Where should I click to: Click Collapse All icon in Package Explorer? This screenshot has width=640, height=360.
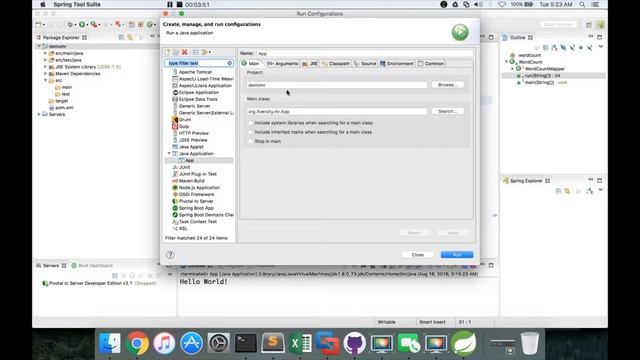(122, 37)
